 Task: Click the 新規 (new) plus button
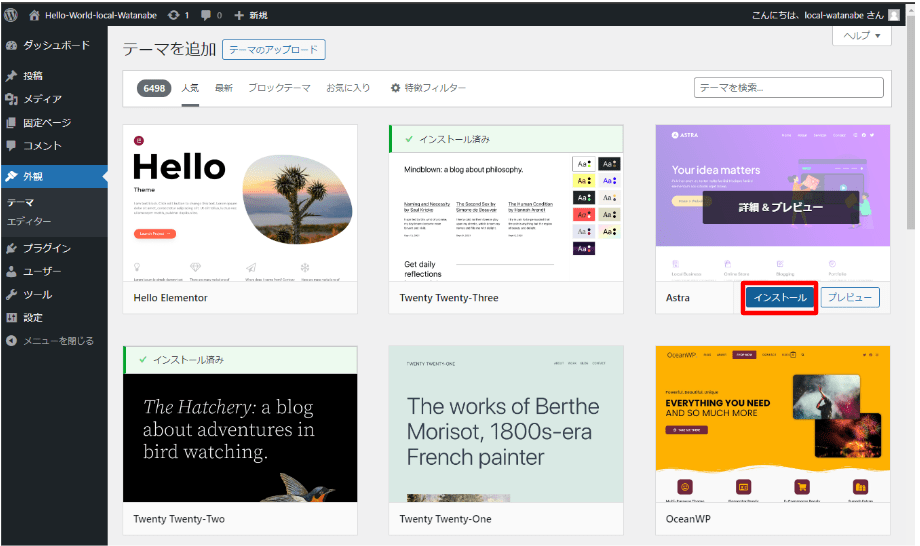[251, 15]
